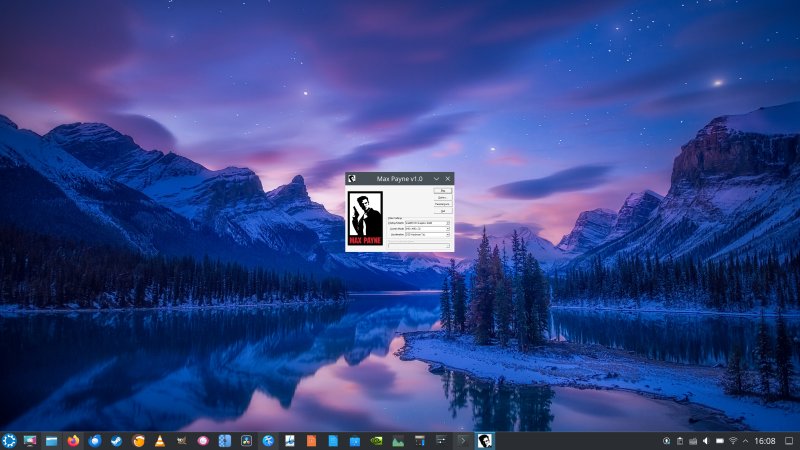800x450 pixels.
Task: Open the settings sliders icon in taskbar
Action: (x=441, y=440)
